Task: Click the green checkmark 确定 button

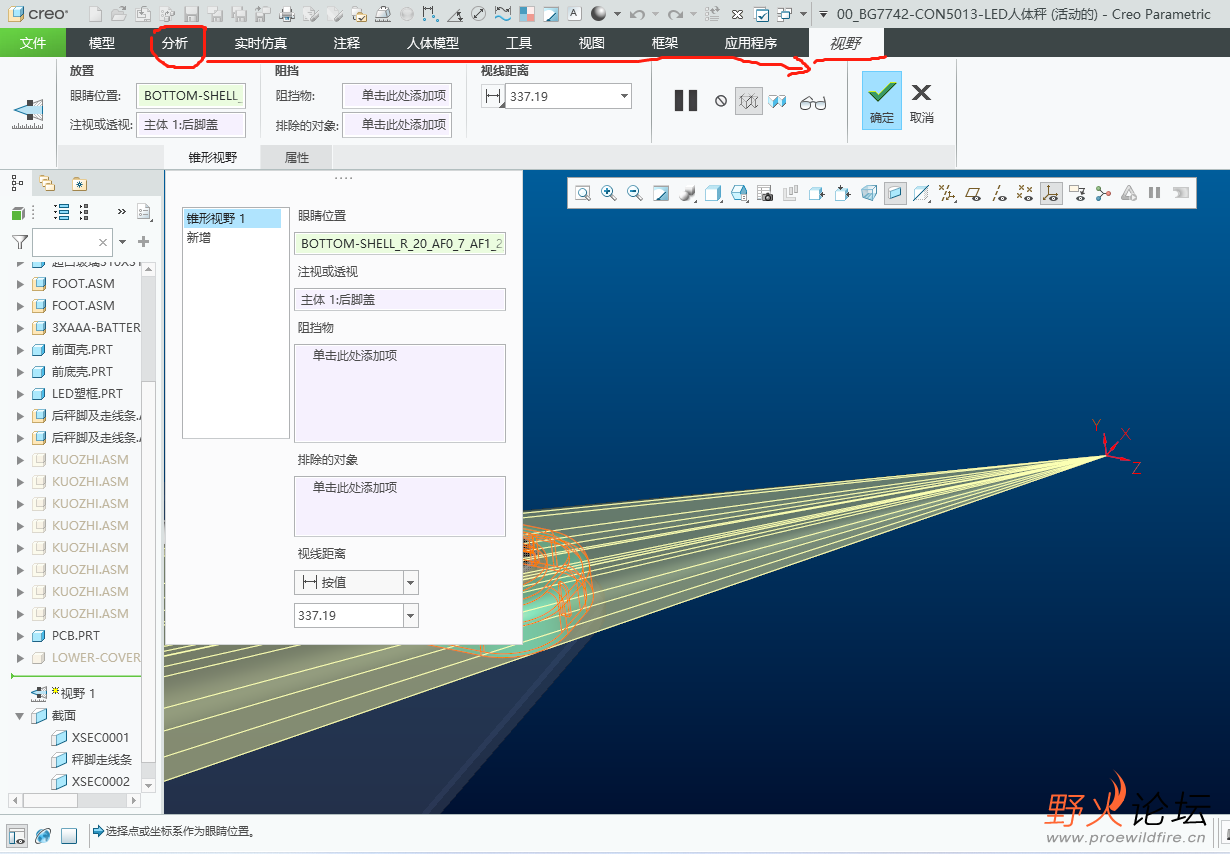Action: (882, 100)
